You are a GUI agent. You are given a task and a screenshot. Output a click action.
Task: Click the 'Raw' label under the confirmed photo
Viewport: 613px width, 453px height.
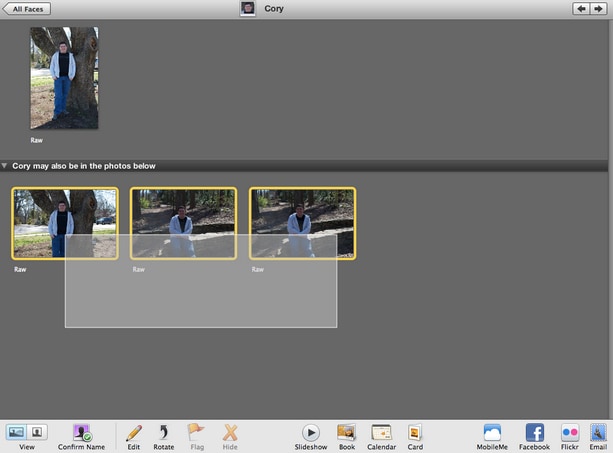pos(37,140)
